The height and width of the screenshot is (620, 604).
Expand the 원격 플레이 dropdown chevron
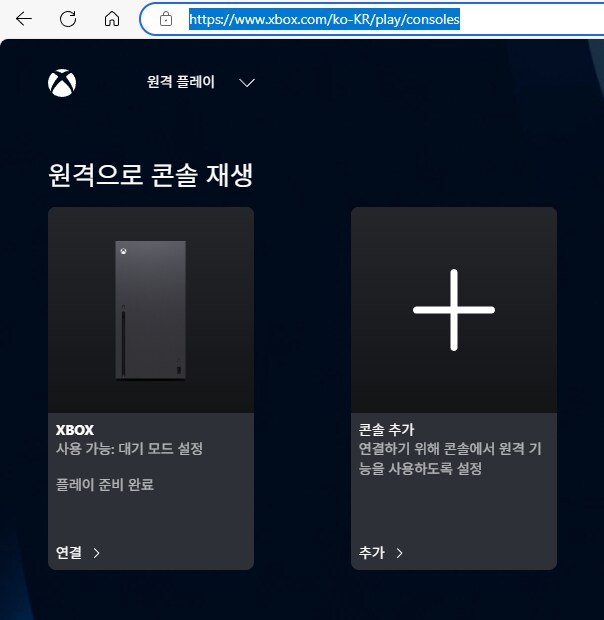click(247, 83)
